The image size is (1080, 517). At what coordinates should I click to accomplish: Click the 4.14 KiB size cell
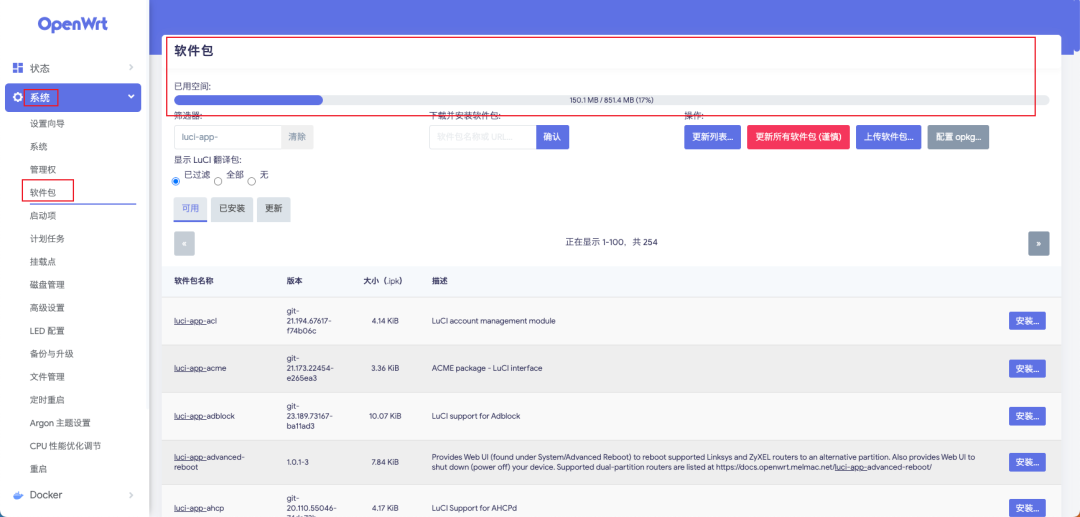(385, 321)
